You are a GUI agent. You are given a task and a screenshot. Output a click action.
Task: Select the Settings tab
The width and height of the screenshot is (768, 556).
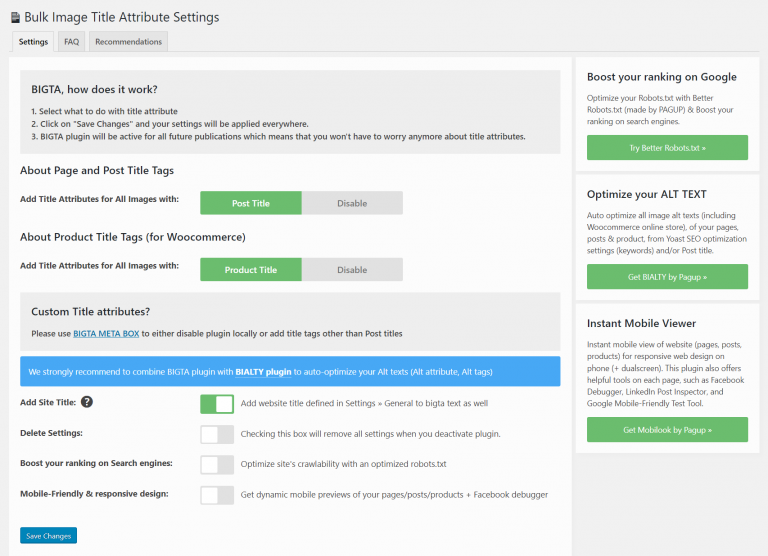click(x=33, y=42)
